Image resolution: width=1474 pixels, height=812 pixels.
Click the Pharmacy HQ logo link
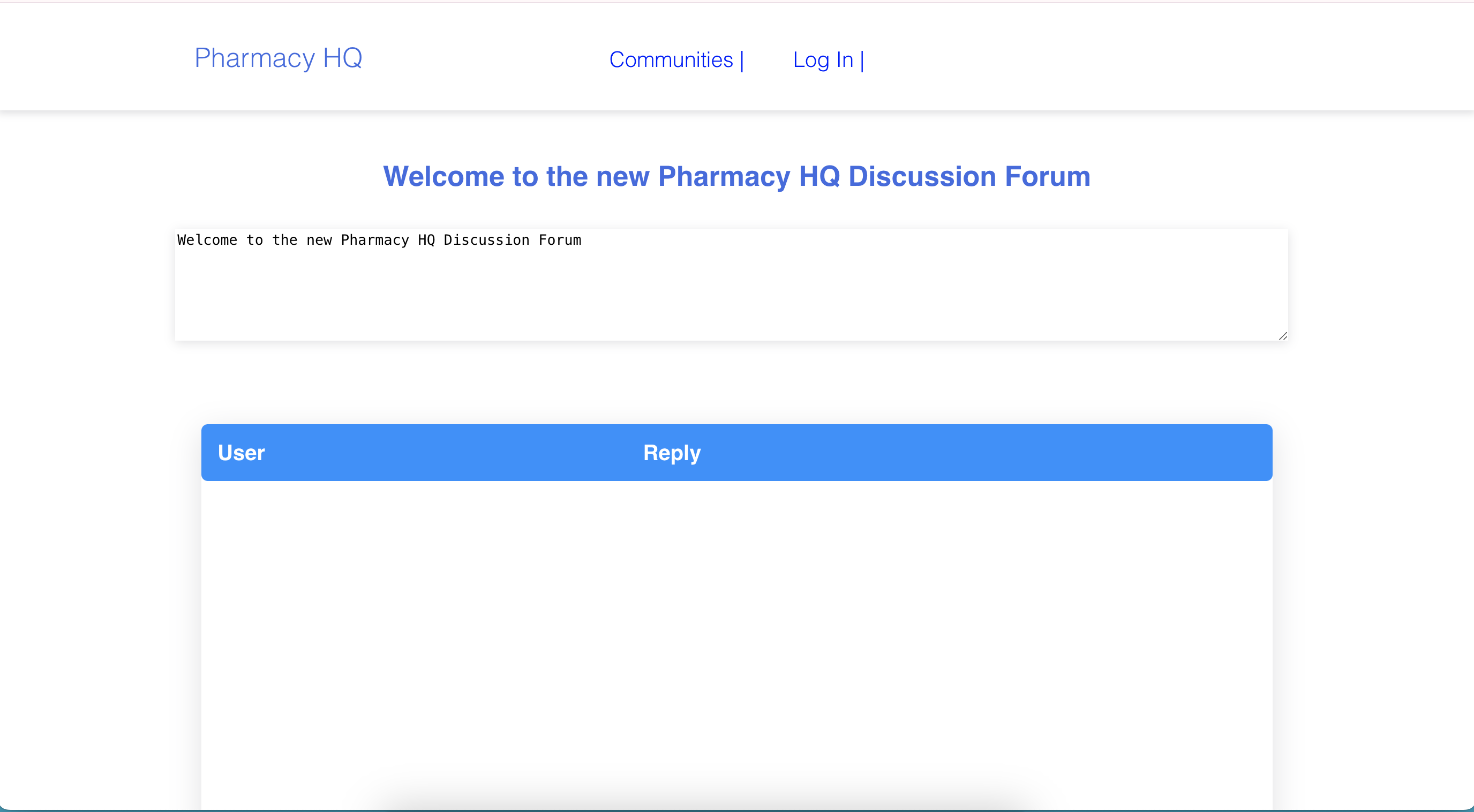[278, 58]
